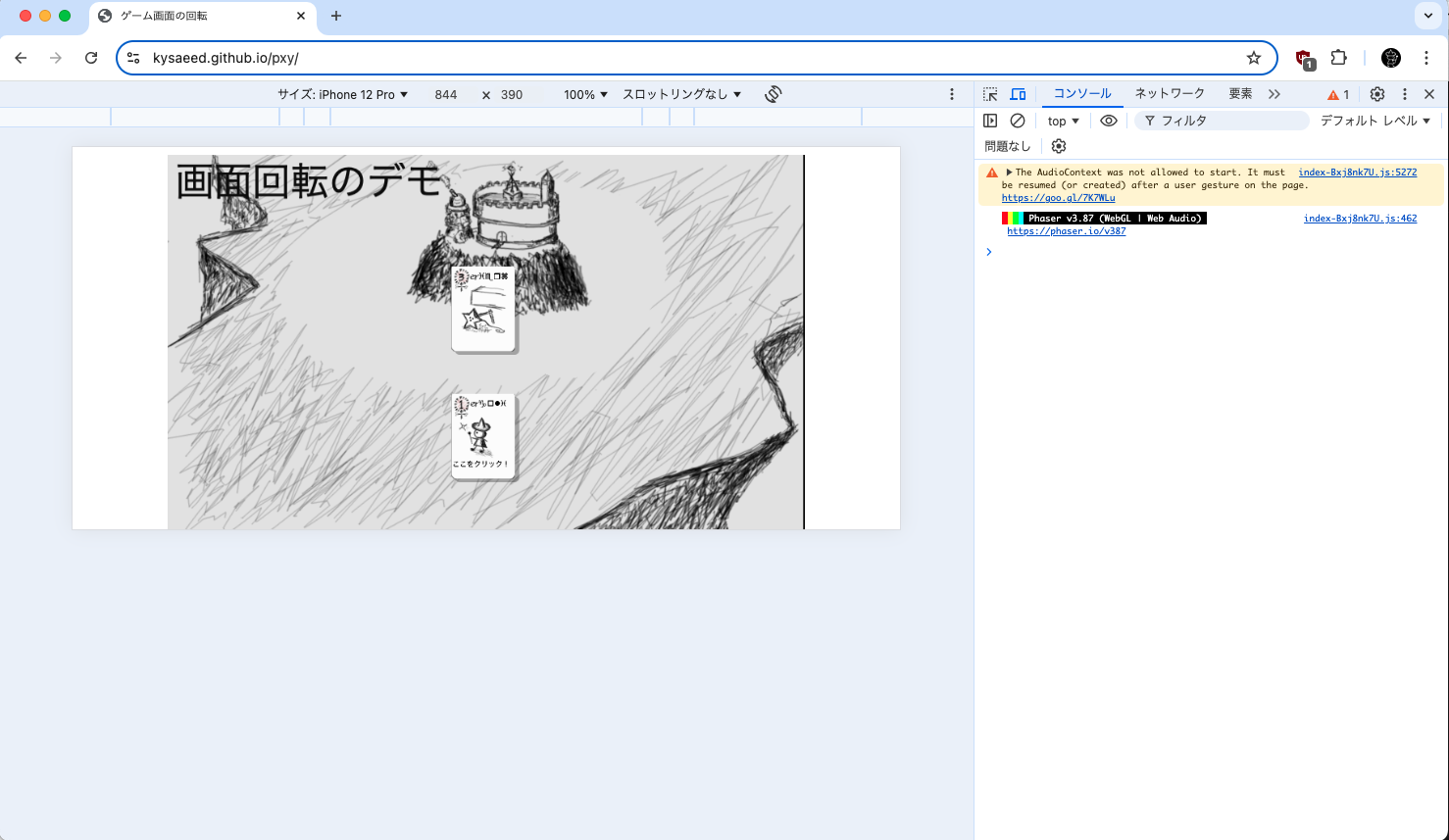Screen dimensions: 1449x840
Task: Switch to the 要素 panel tab
Action: point(1239,93)
